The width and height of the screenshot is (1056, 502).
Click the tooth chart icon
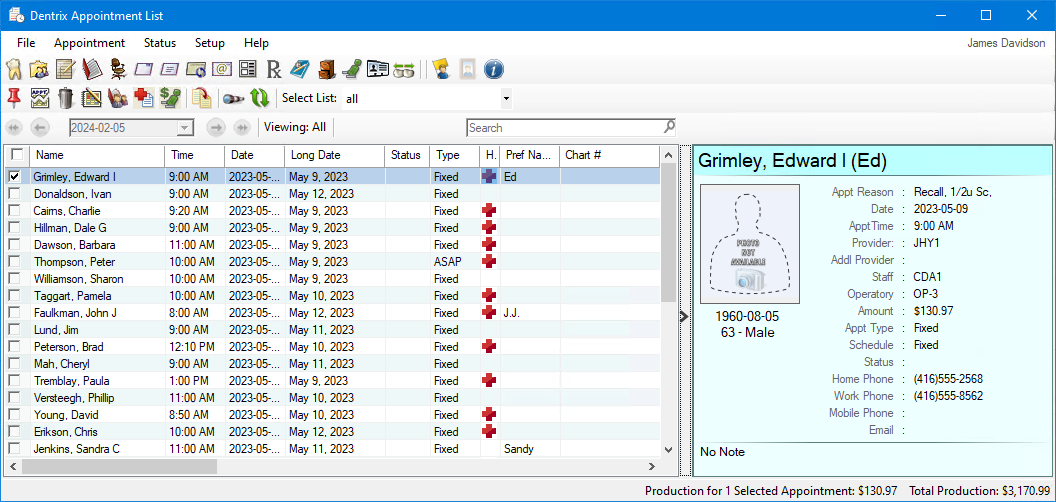(14, 69)
